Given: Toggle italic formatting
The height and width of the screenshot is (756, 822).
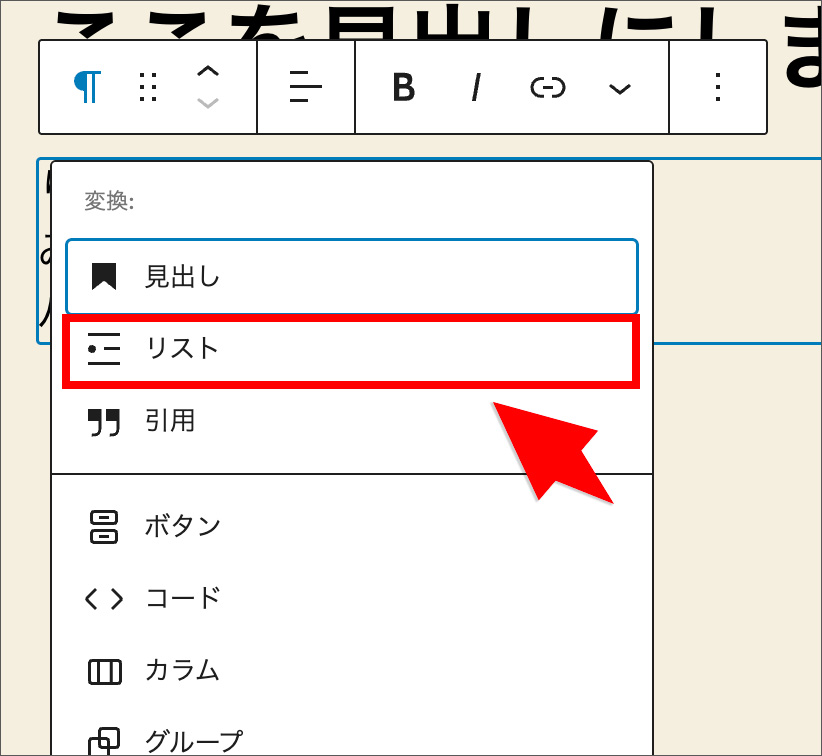Looking at the screenshot, I should 476,88.
